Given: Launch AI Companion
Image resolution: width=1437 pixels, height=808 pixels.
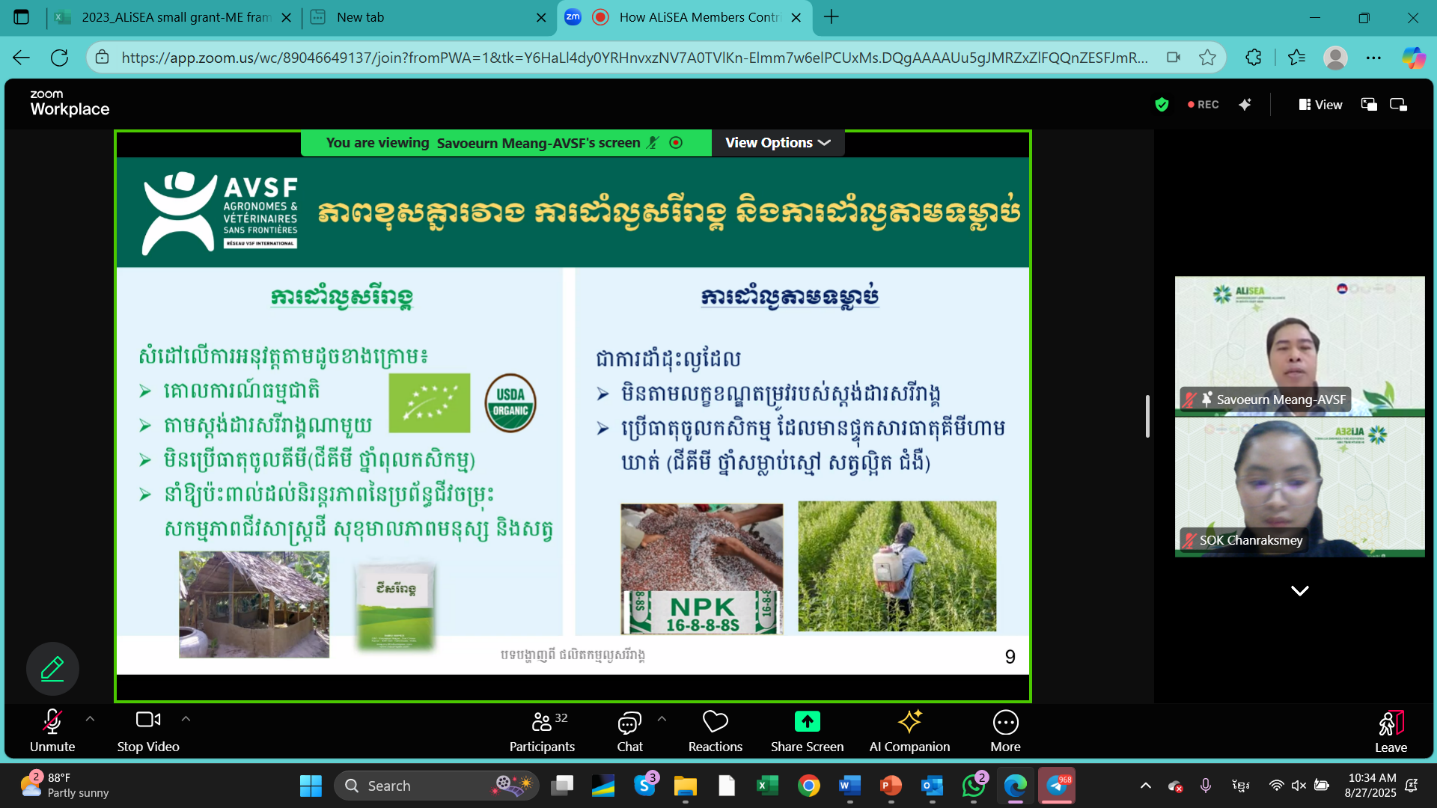Looking at the screenshot, I should (909, 731).
